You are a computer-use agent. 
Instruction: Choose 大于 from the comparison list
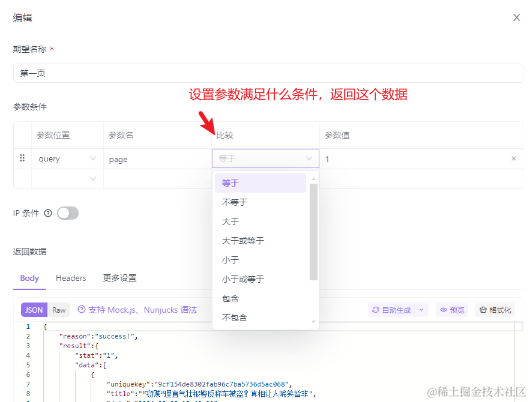point(260,221)
